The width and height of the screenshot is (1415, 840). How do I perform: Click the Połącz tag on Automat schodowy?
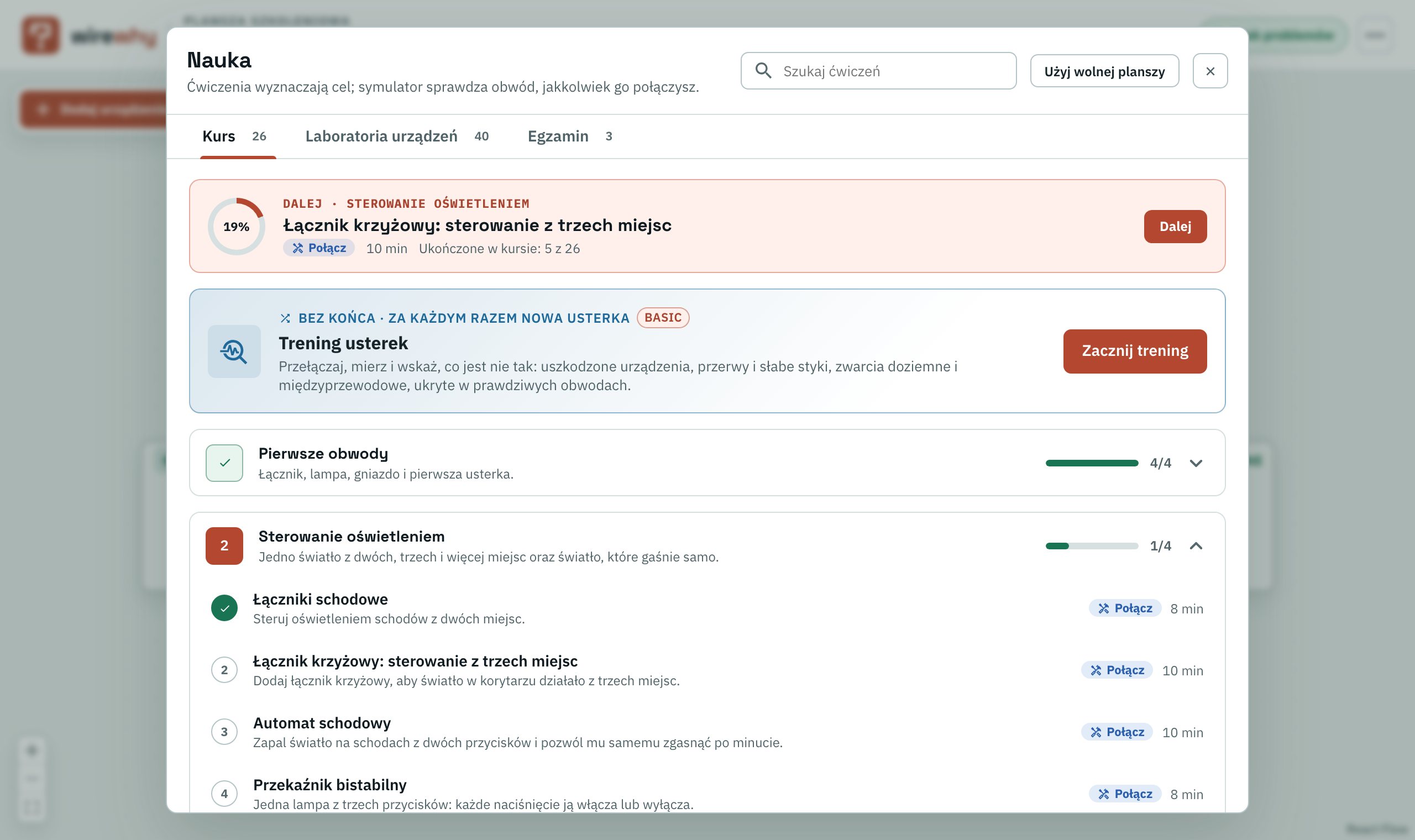(1116, 732)
